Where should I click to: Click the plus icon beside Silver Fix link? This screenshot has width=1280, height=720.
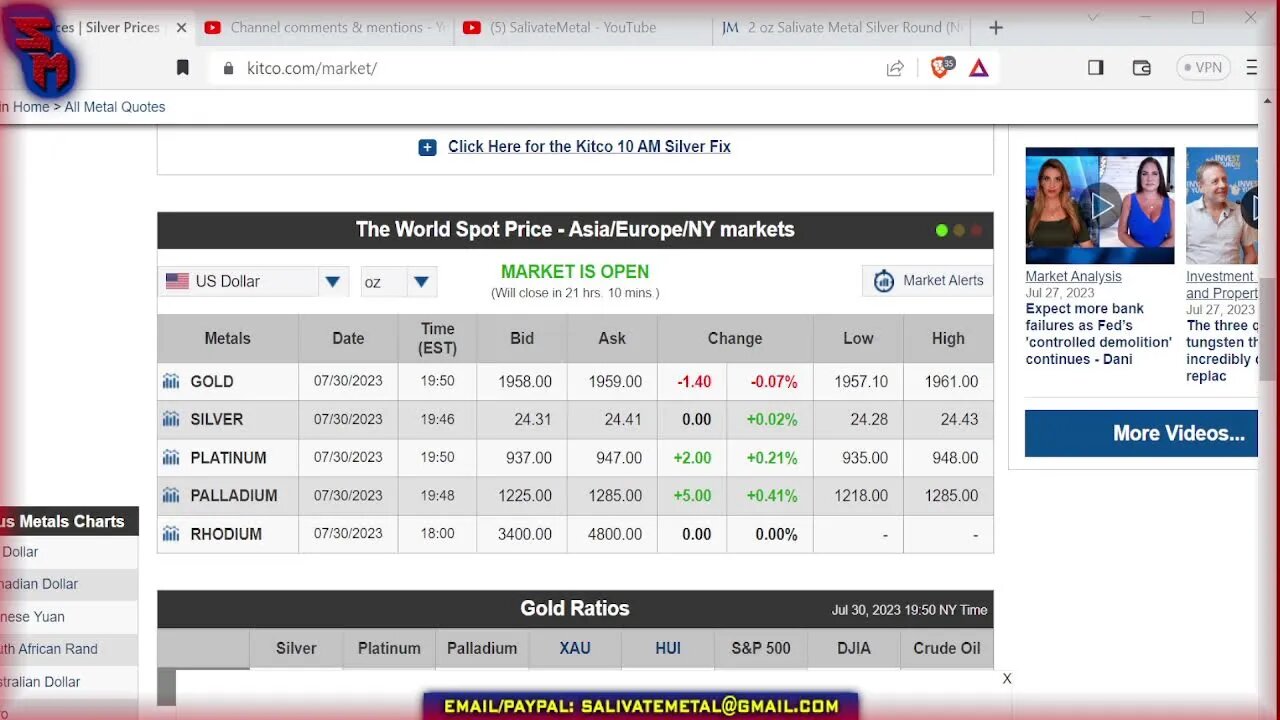(x=427, y=147)
